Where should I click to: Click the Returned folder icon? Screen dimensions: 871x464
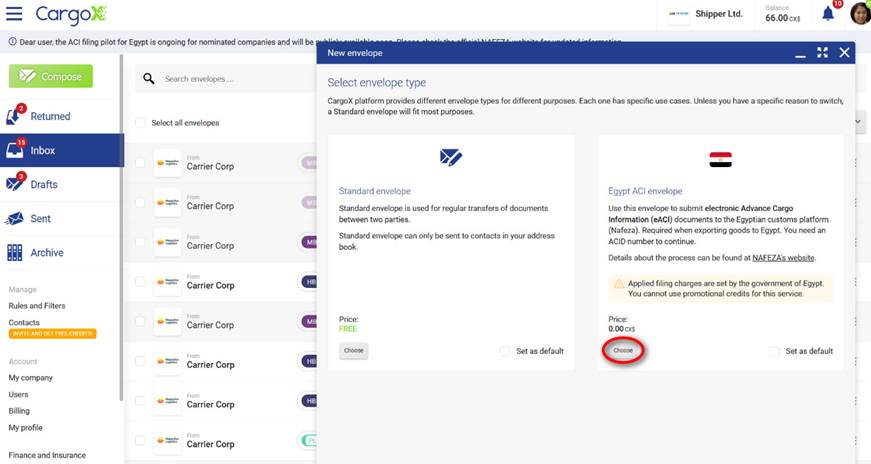click(x=14, y=116)
